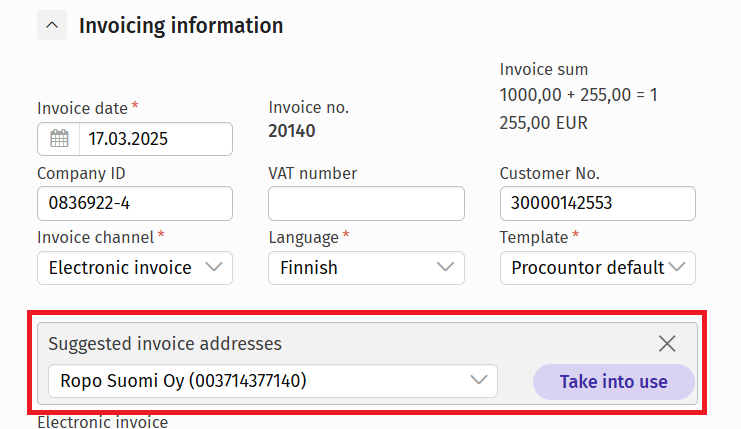Image resolution: width=741 pixels, height=429 pixels.
Task: Select the invoice sum value text
Action: pos(578,109)
